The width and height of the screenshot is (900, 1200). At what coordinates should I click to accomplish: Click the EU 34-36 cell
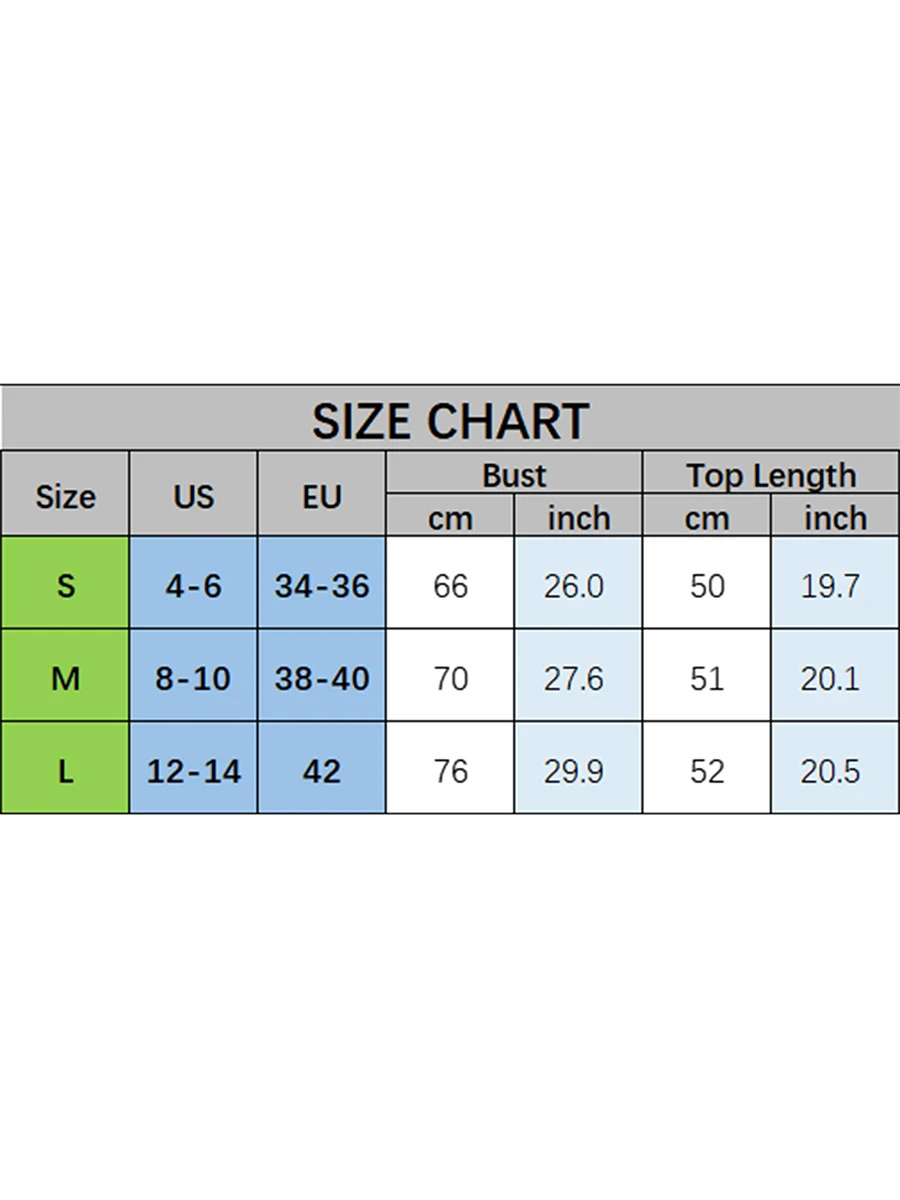322,584
